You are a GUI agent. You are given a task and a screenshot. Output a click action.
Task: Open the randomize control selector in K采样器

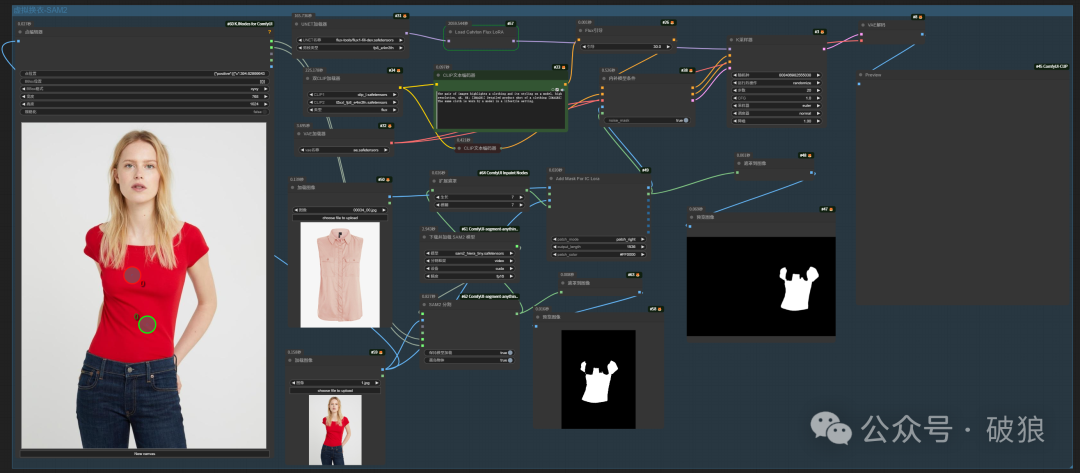pos(777,83)
